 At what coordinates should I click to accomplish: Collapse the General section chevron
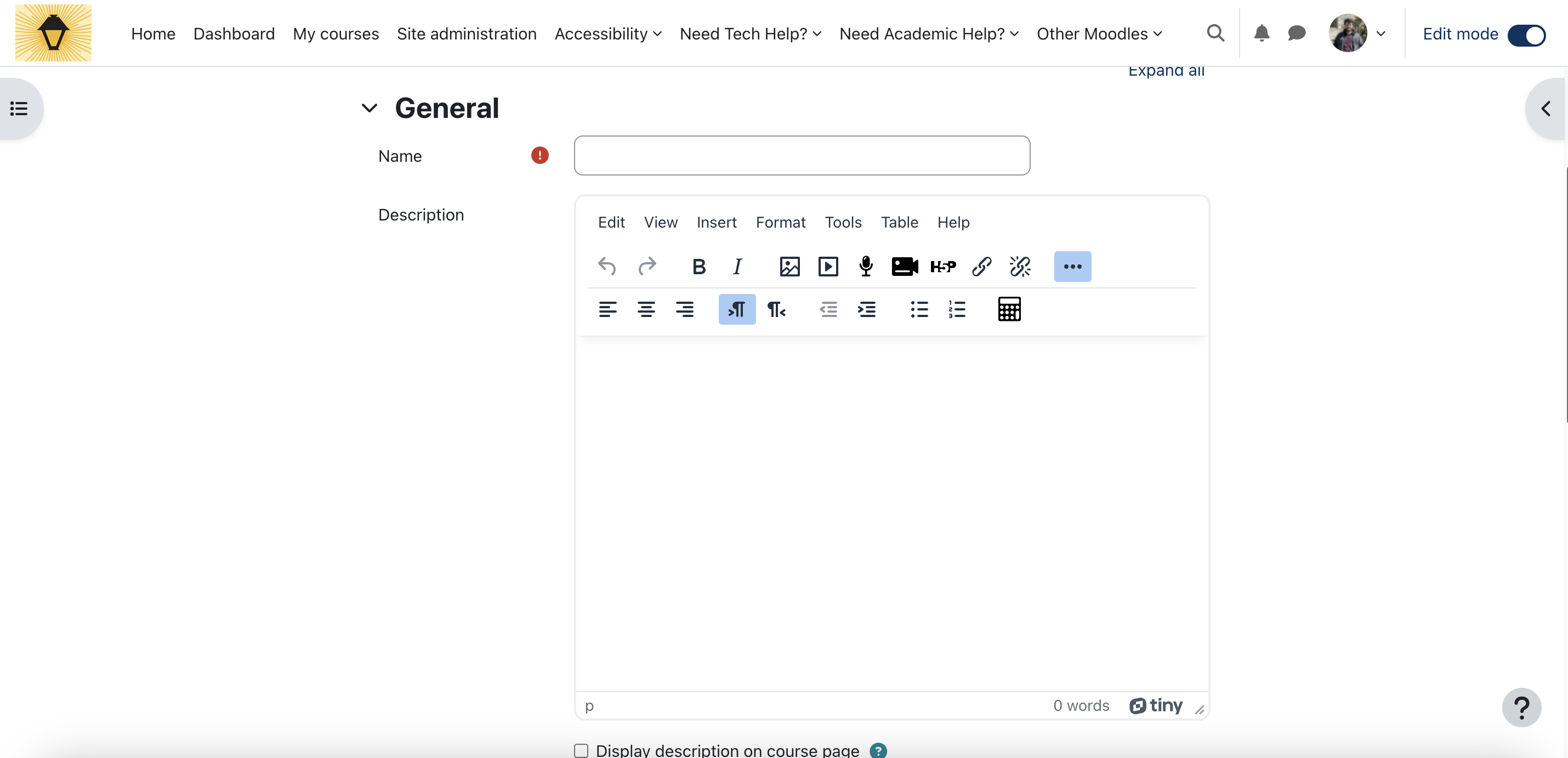(370, 109)
